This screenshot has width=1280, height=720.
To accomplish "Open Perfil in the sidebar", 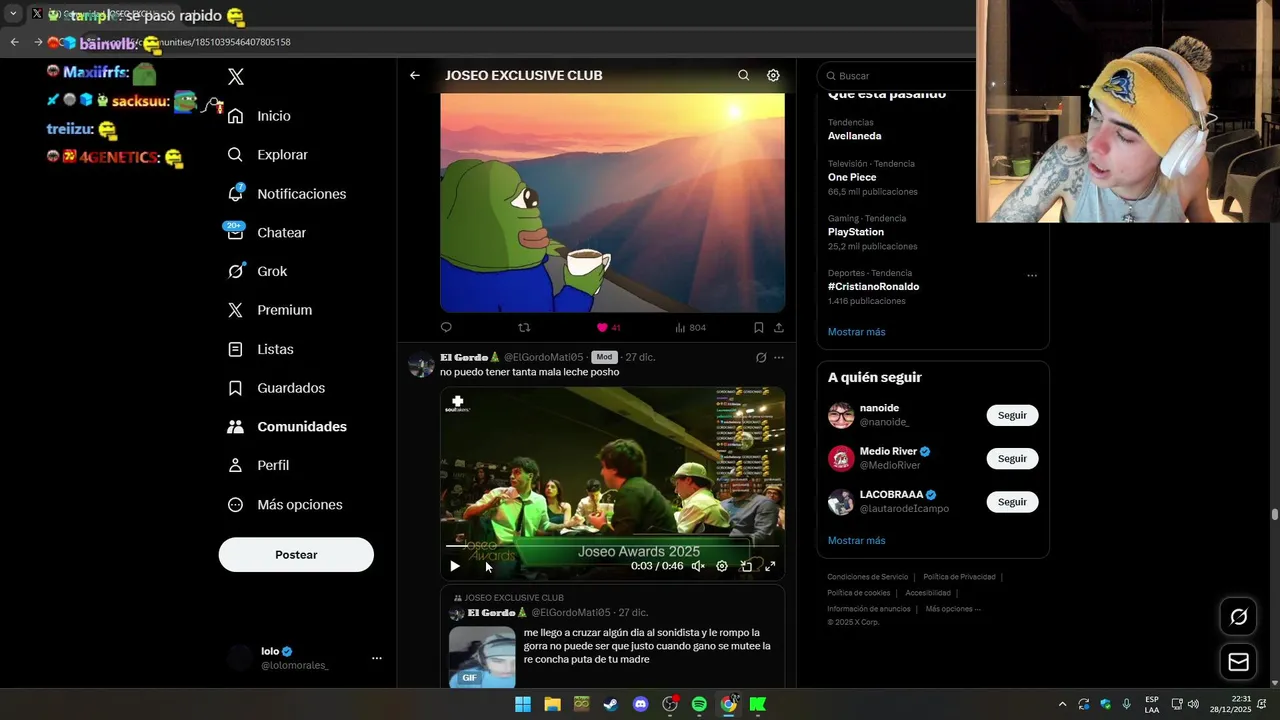I will click(x=258, y=465).
